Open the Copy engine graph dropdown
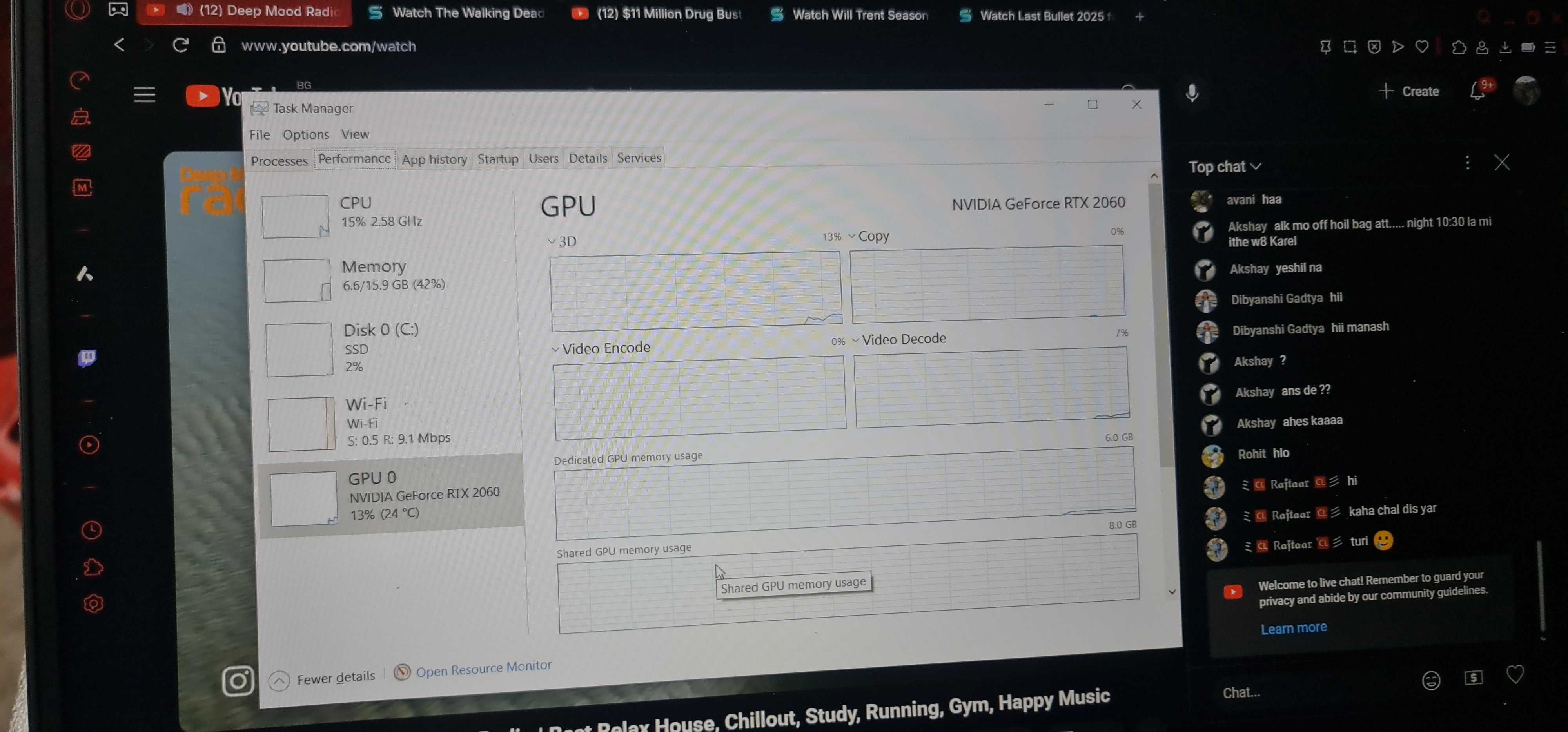 [851, 236]
